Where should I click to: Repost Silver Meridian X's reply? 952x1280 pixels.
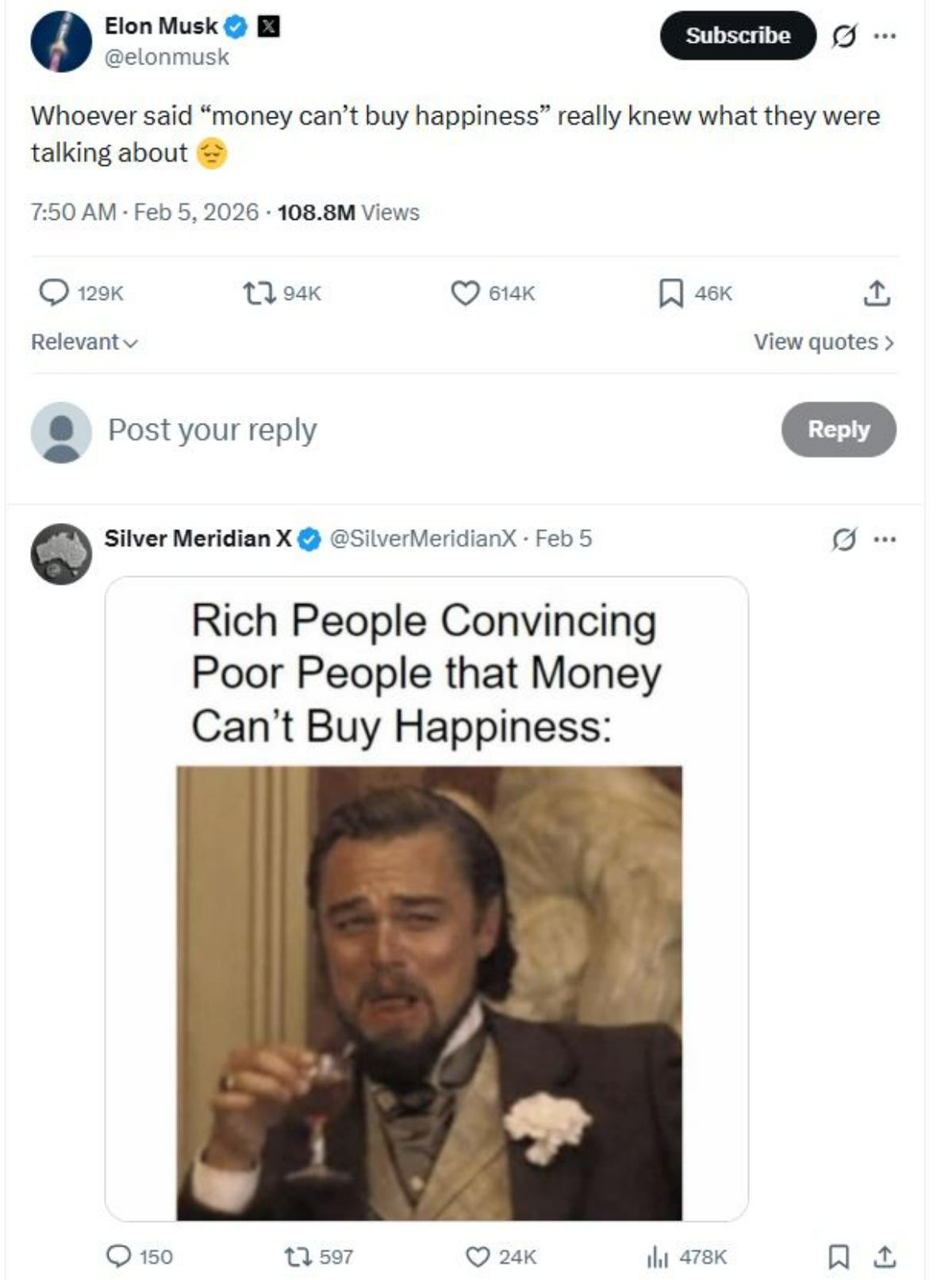pyautogui.click(x=300, y=1256)
